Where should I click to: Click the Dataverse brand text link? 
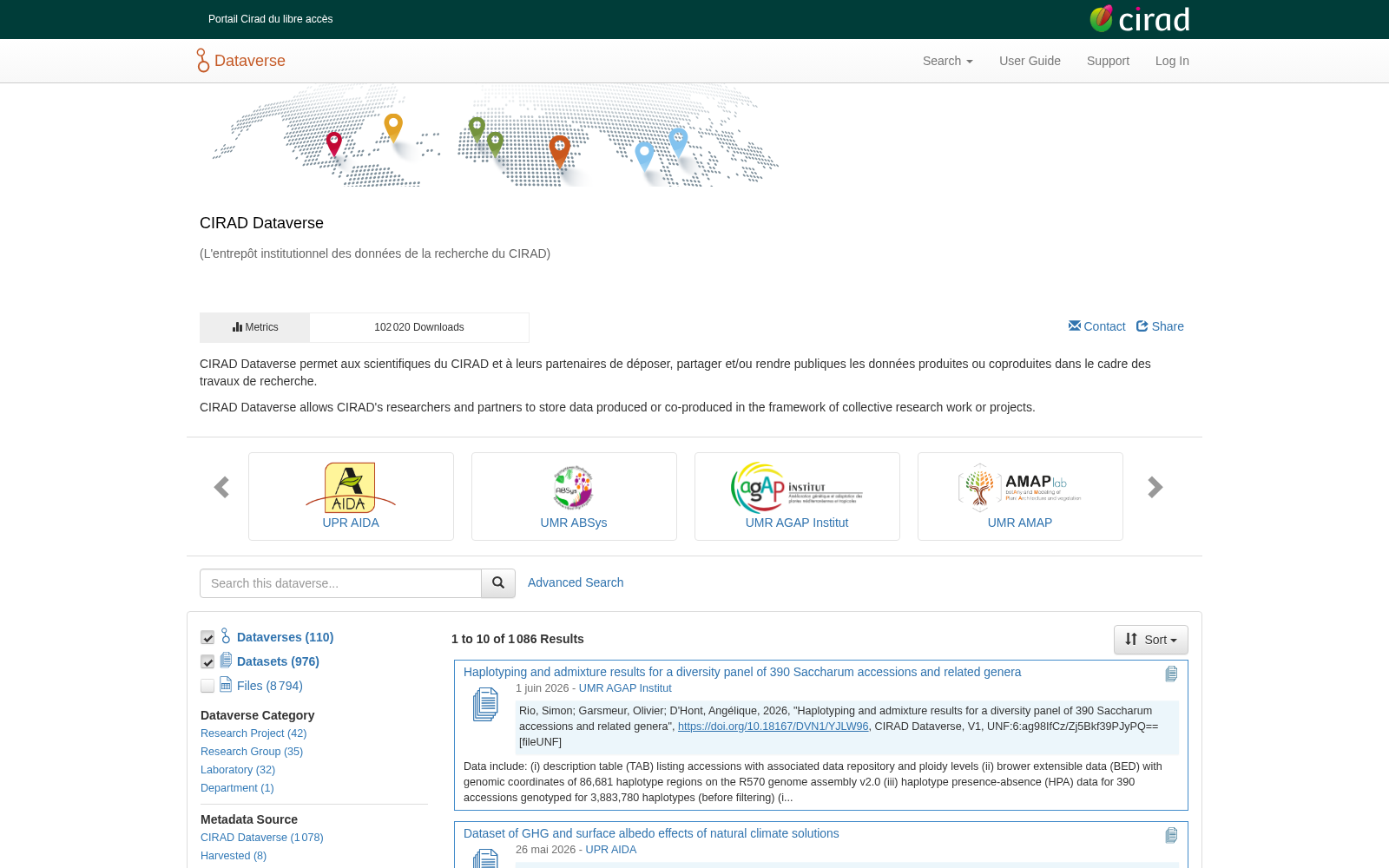coord(250,61)
